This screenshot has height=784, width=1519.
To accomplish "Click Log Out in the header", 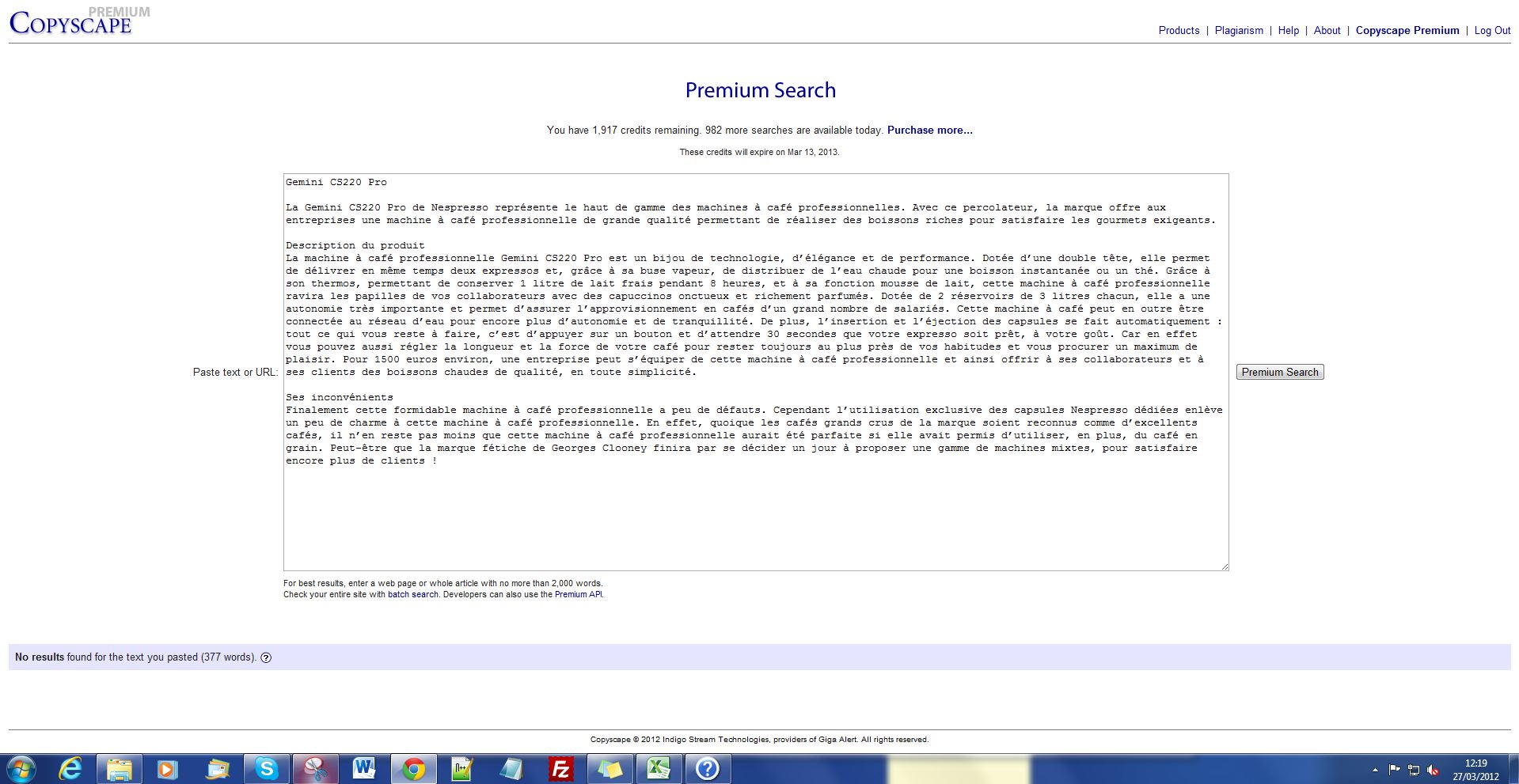I will (x=1492, y=30).
